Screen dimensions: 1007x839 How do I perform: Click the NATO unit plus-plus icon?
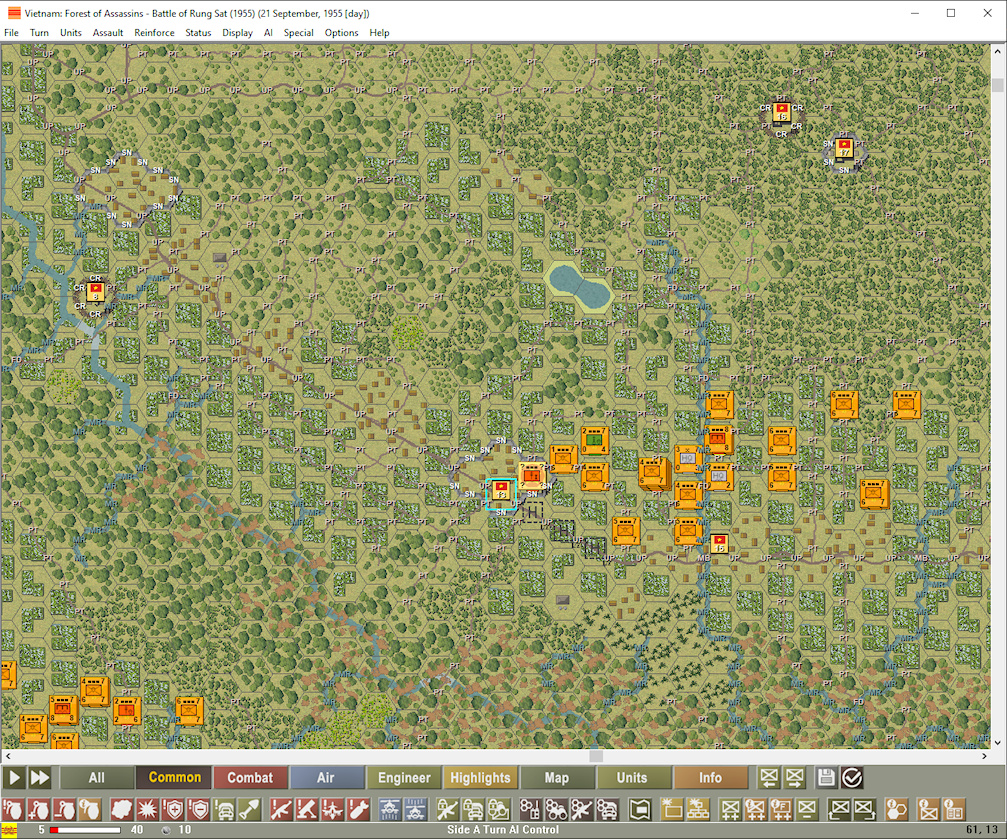point(730,809)
